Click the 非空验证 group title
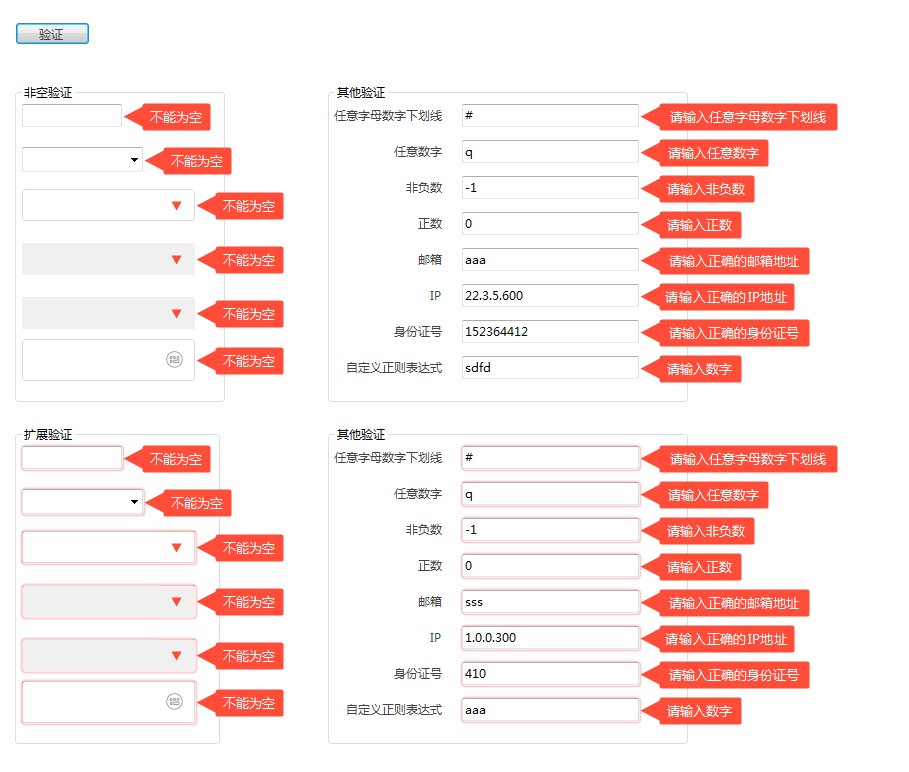This screenshot has width=909, height=772. [48, 93]
